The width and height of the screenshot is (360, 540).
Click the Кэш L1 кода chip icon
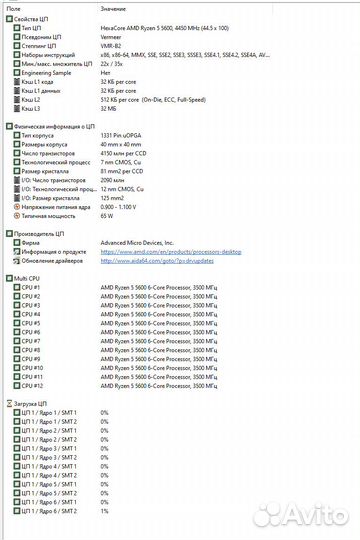pyautogui.click(x=17, y=82)
